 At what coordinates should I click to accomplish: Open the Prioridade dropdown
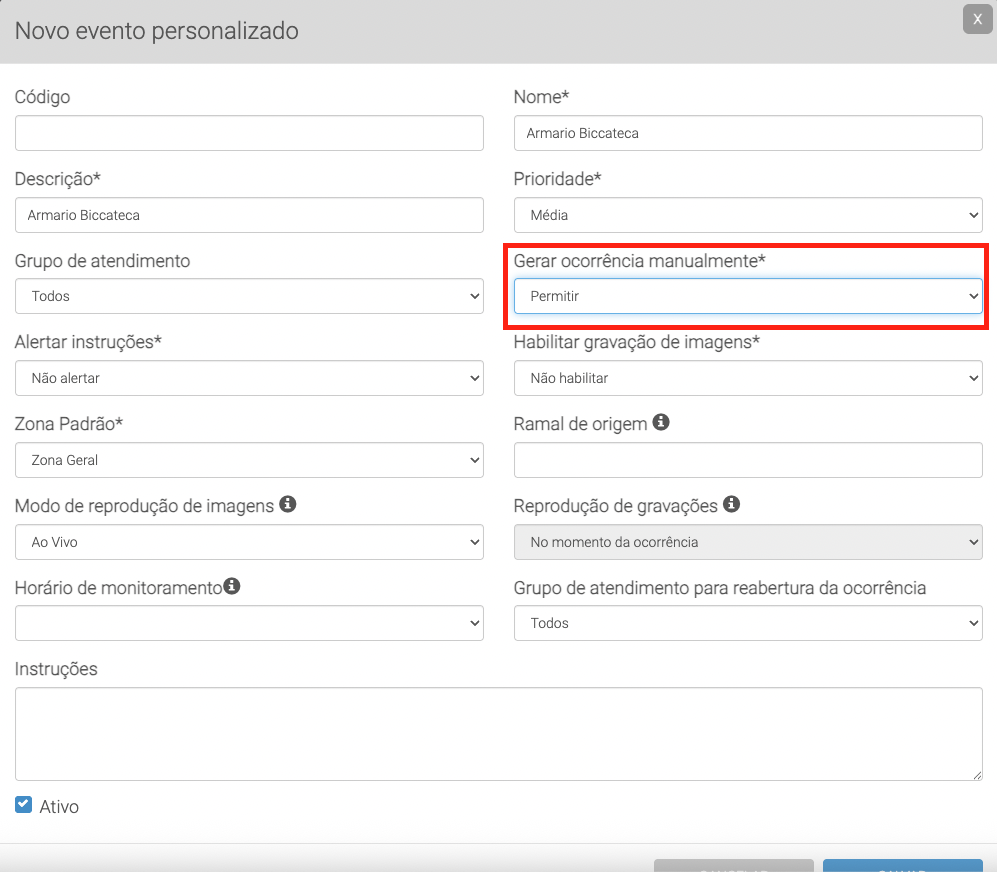747,215
